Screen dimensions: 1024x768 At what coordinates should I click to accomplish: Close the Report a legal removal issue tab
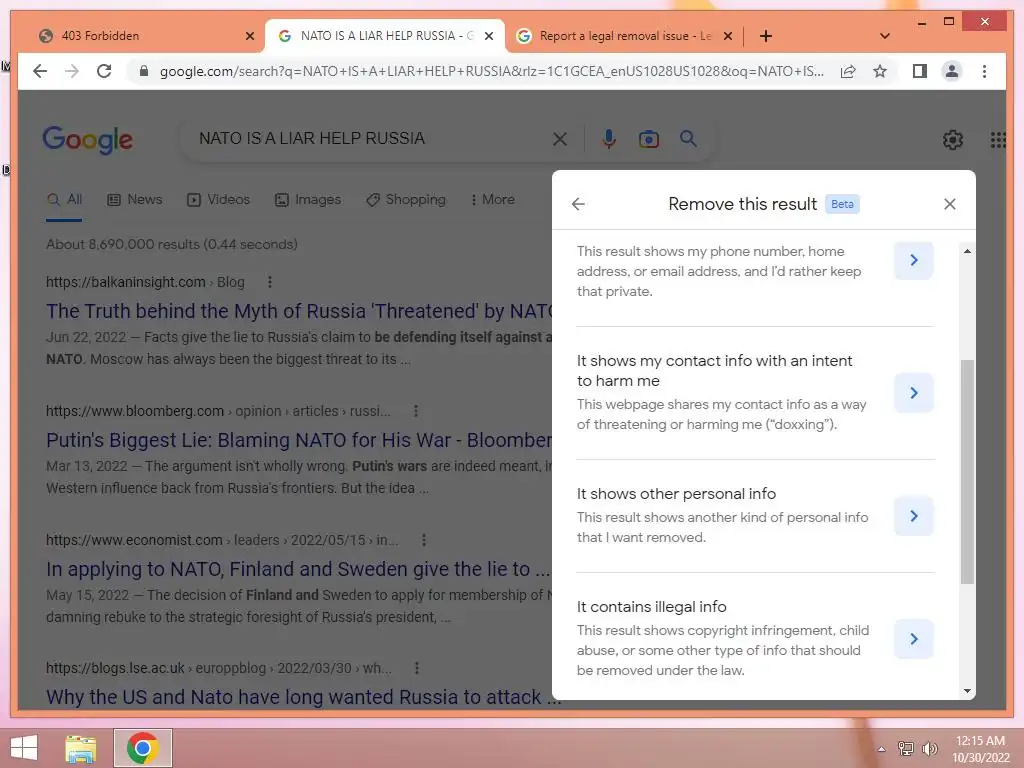728,36
